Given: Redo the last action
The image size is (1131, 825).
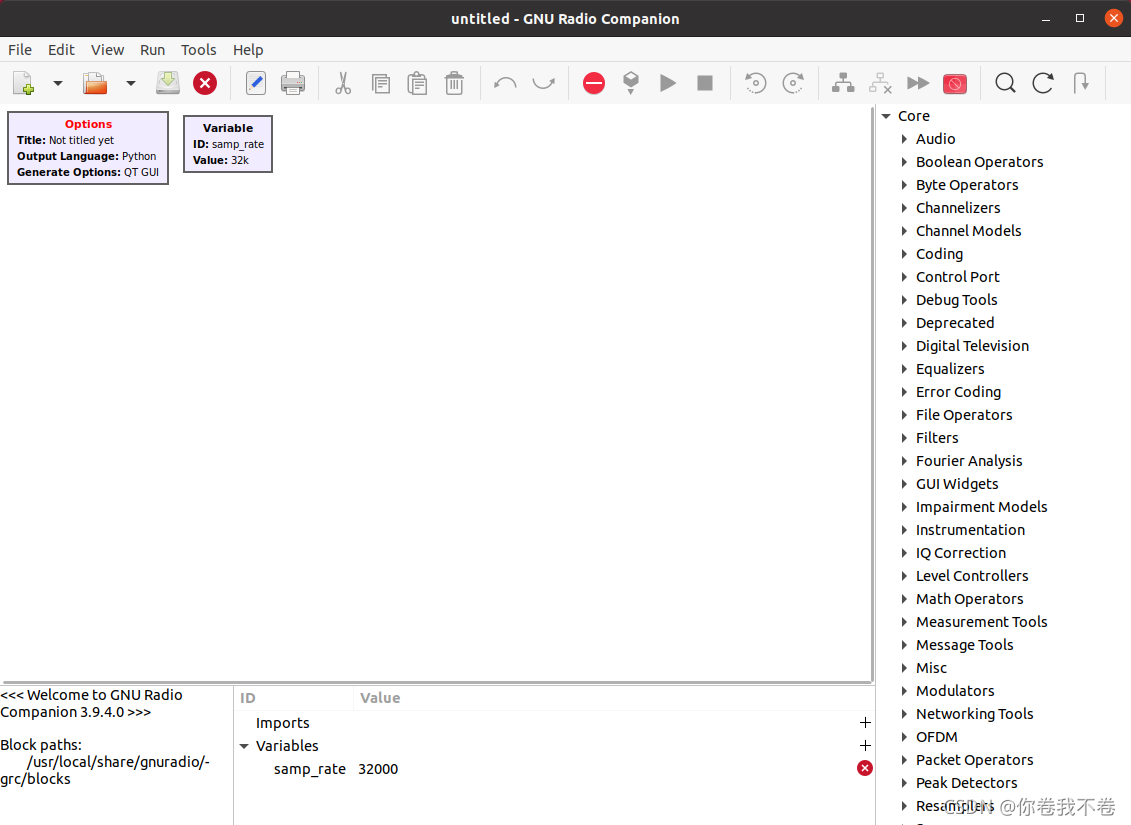Looking at the screenshot, I should (543, 84).
